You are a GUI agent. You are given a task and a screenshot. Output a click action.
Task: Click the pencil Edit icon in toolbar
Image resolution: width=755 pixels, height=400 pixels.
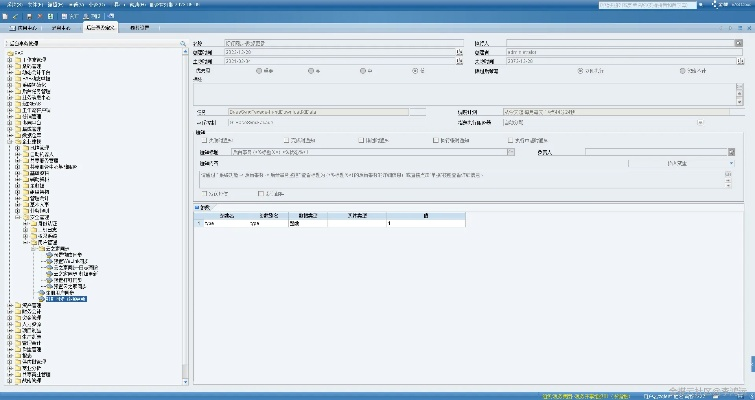point(17,17)
